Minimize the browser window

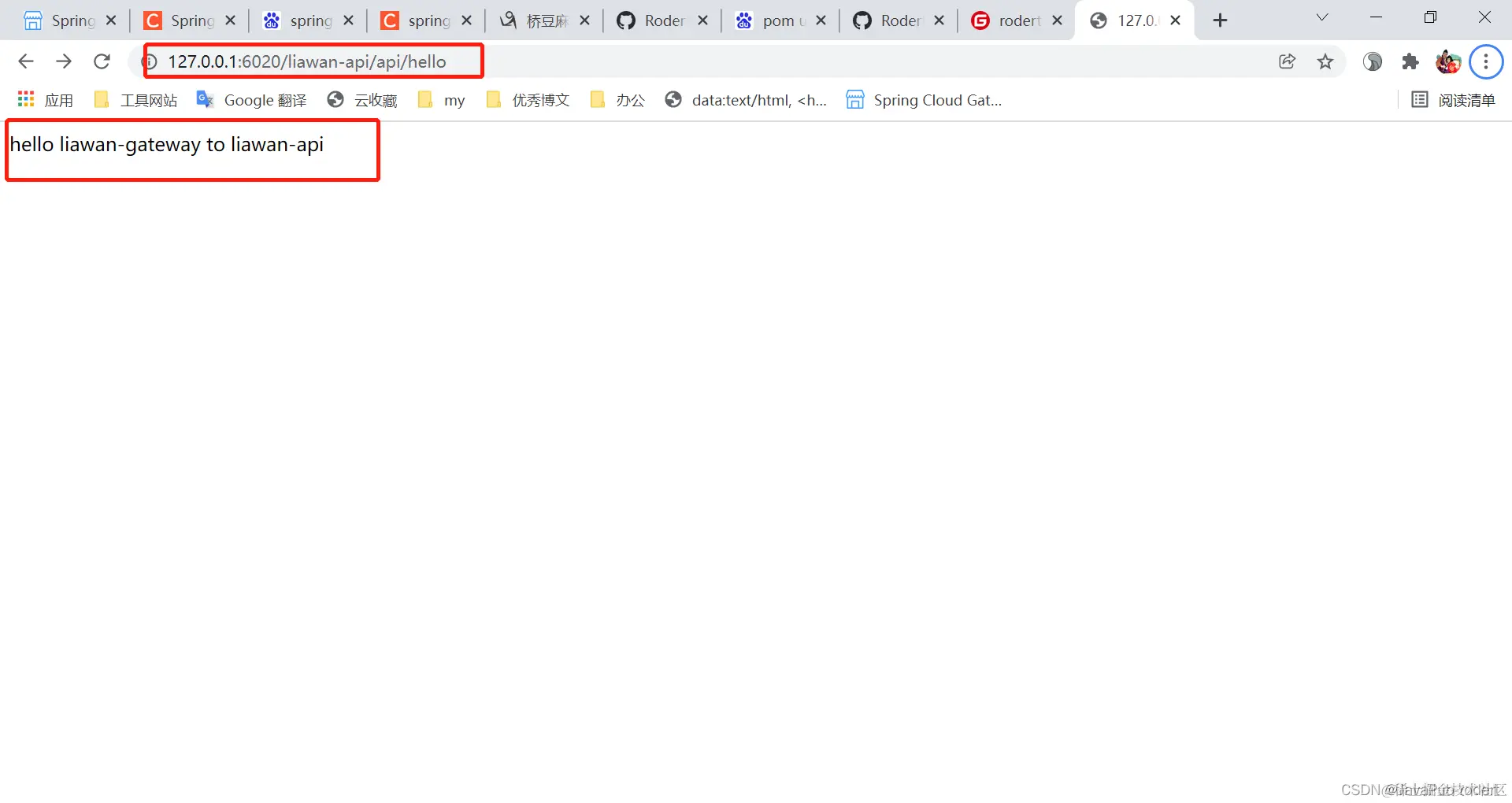[1377, 17]
